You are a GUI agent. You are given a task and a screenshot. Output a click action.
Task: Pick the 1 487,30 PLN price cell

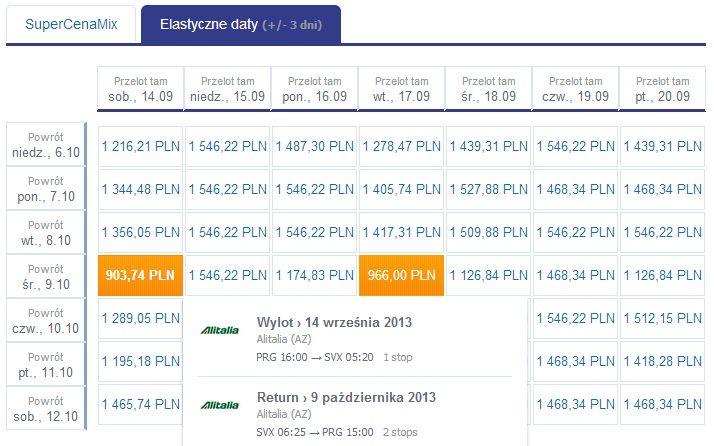click(314, 146)
